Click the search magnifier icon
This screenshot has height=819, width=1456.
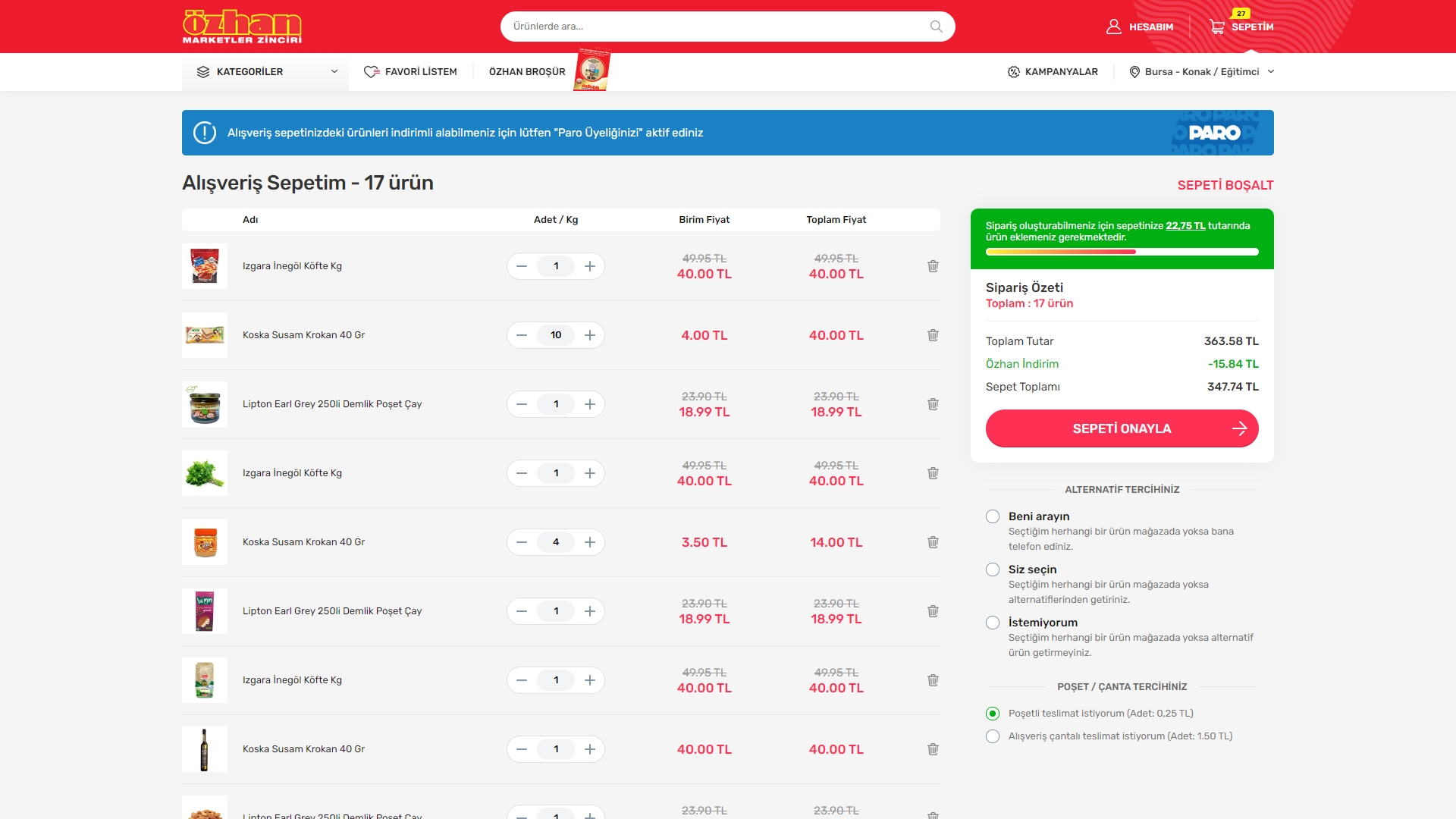click(937, 27)
